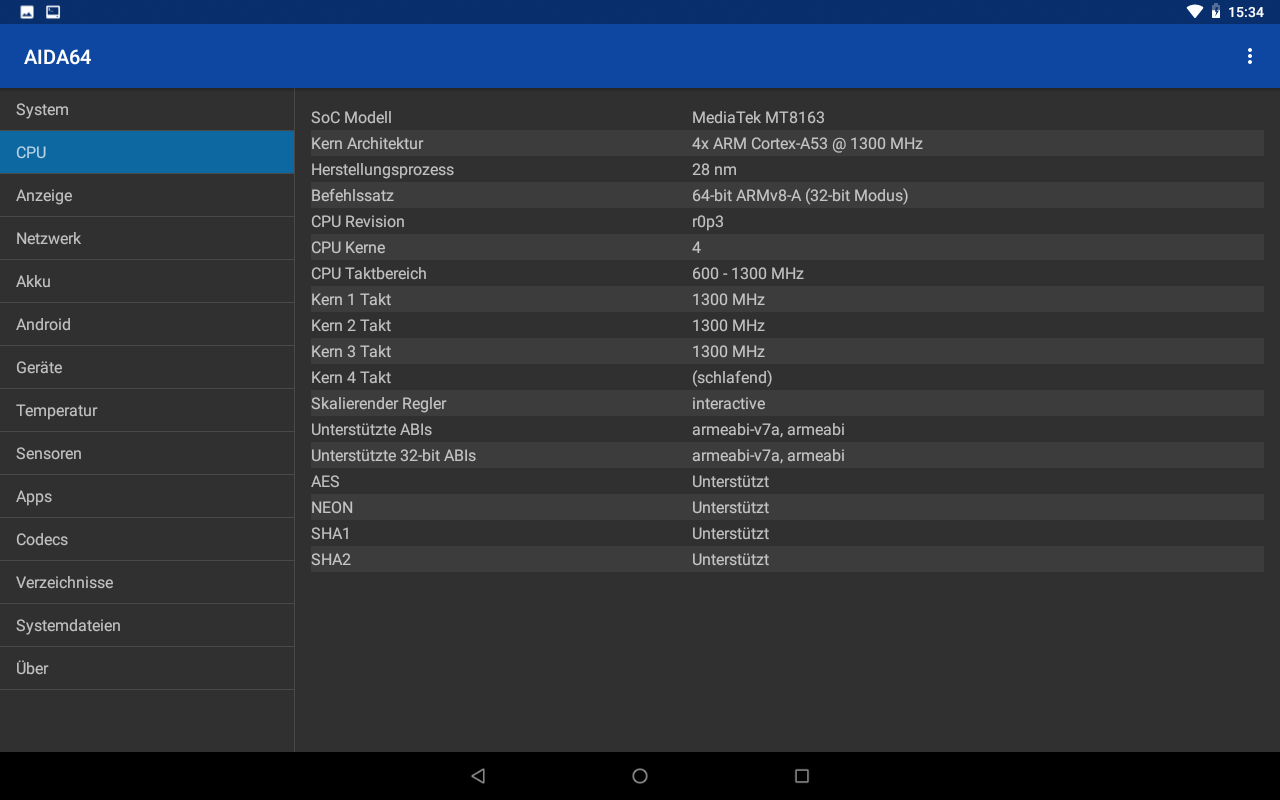Select the Kern 4 Takt label
Screen dimensions: 1280x800
click(x=351, y=378)
